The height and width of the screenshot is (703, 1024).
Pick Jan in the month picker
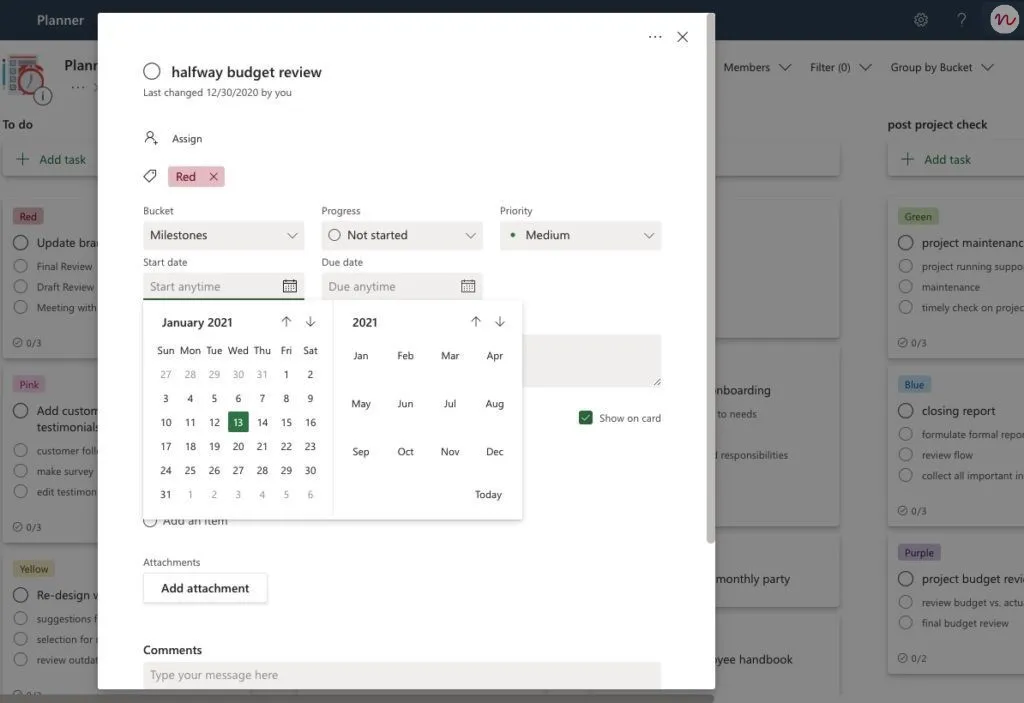(x=360, y=355)
